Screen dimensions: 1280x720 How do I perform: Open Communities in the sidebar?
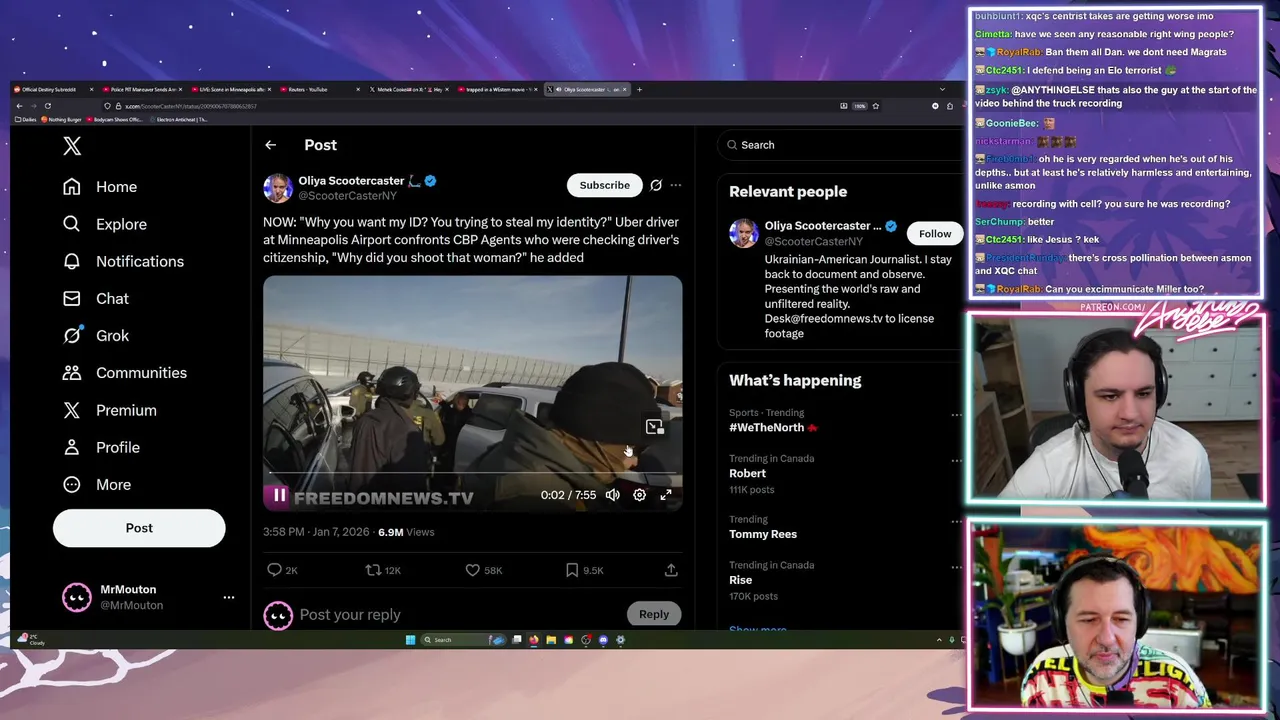(x=124, y=372)
